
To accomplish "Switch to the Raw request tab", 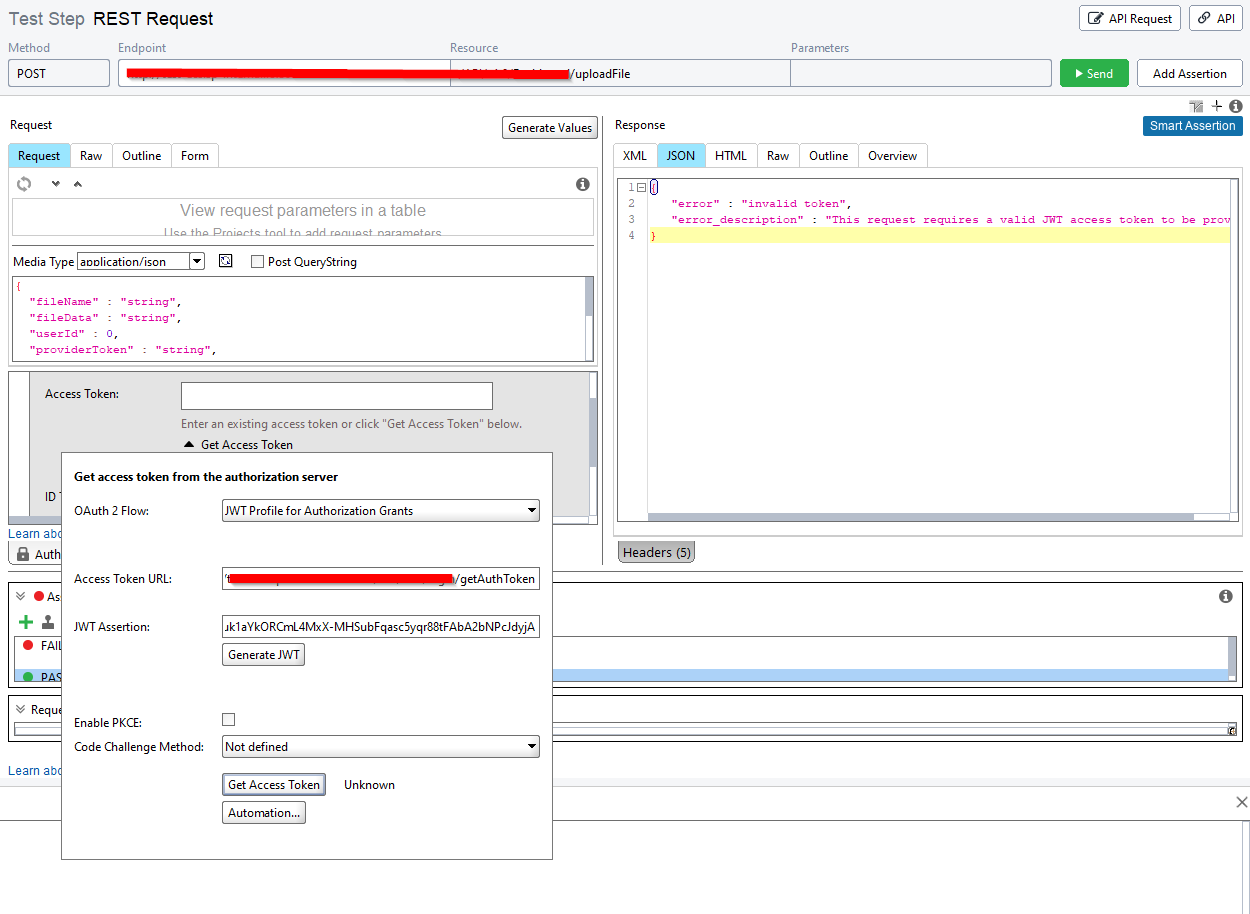I will tap(91, 156).
